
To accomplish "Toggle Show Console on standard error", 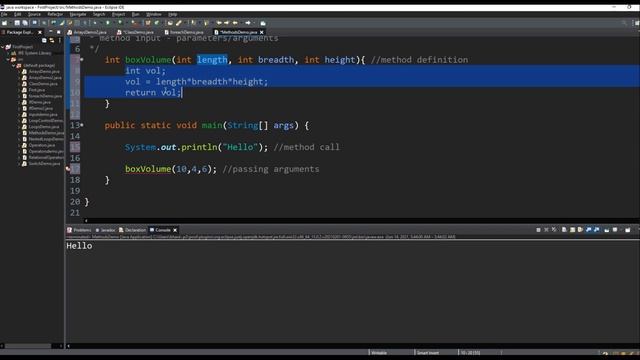I will pyautogui.click(x=597, y=230).
